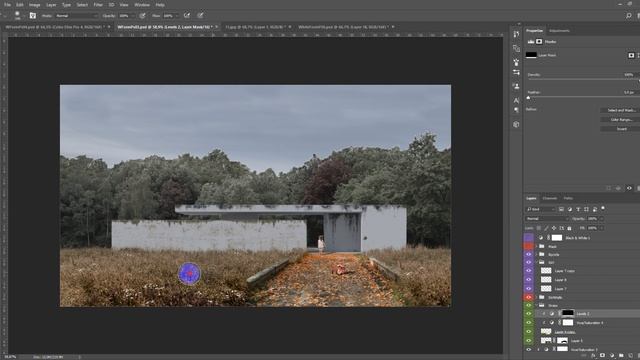Toggle the layer filtering on/off switch
This screenshot has width=640, height=360.
pos(603,208)
